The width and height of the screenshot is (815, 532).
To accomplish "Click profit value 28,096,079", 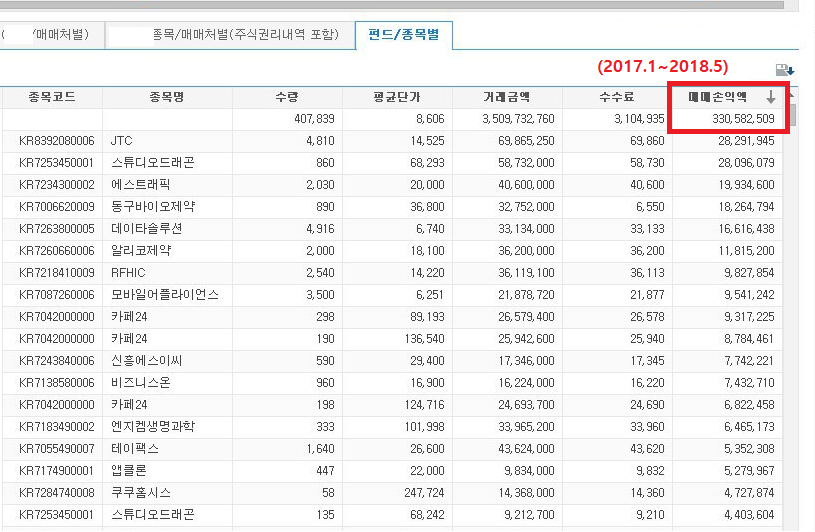I will click(x=746, y=163).
